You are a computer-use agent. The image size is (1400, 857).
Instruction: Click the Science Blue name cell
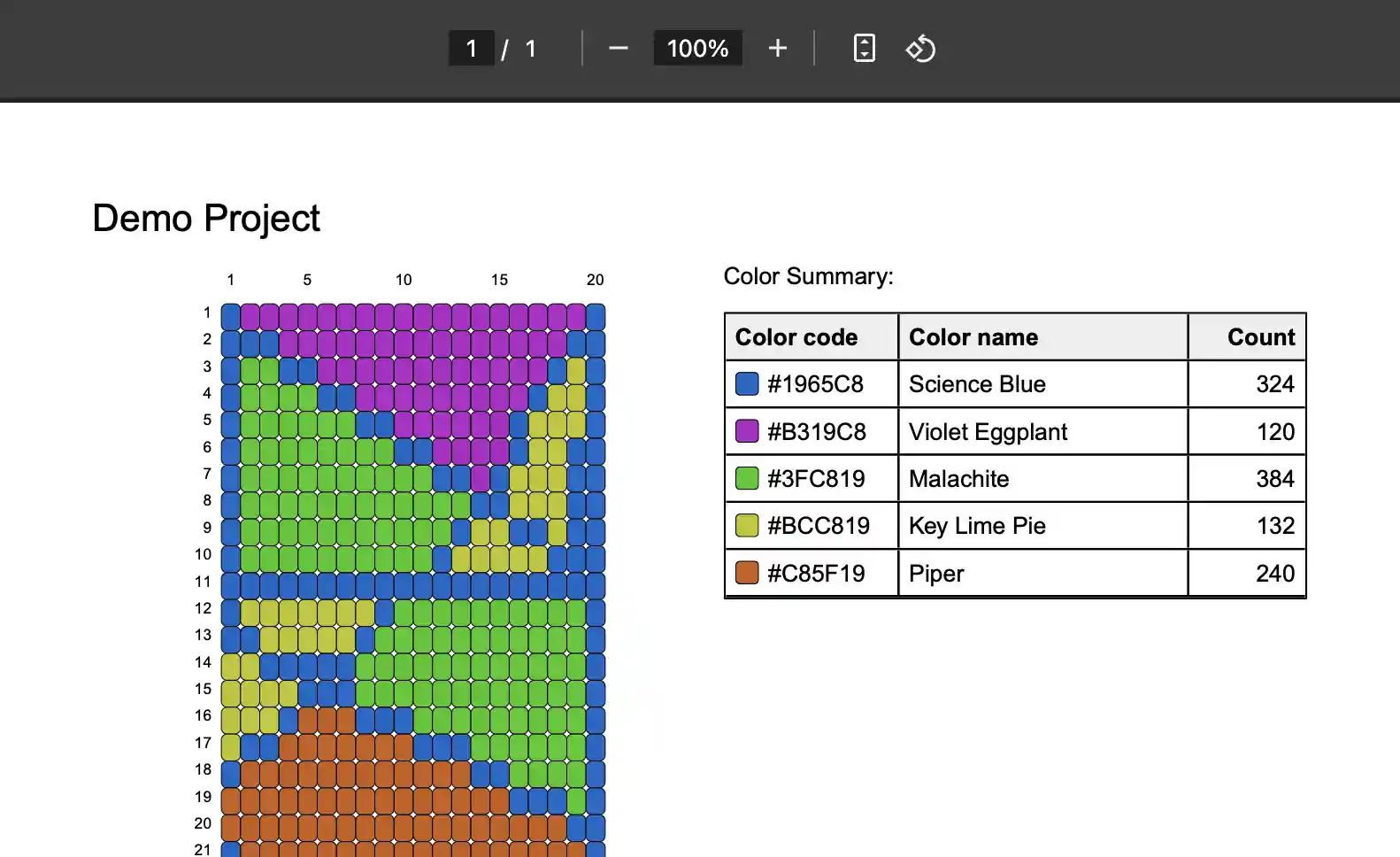(x=1042, y=384)
